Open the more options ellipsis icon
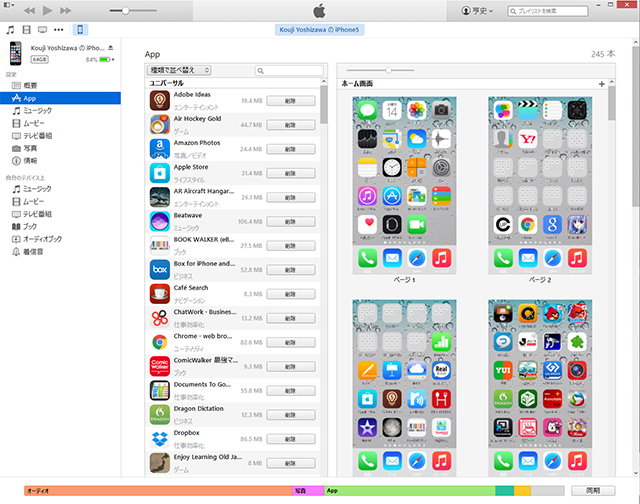The width and height of the screenshot is (640, 504). coord(59,30)
